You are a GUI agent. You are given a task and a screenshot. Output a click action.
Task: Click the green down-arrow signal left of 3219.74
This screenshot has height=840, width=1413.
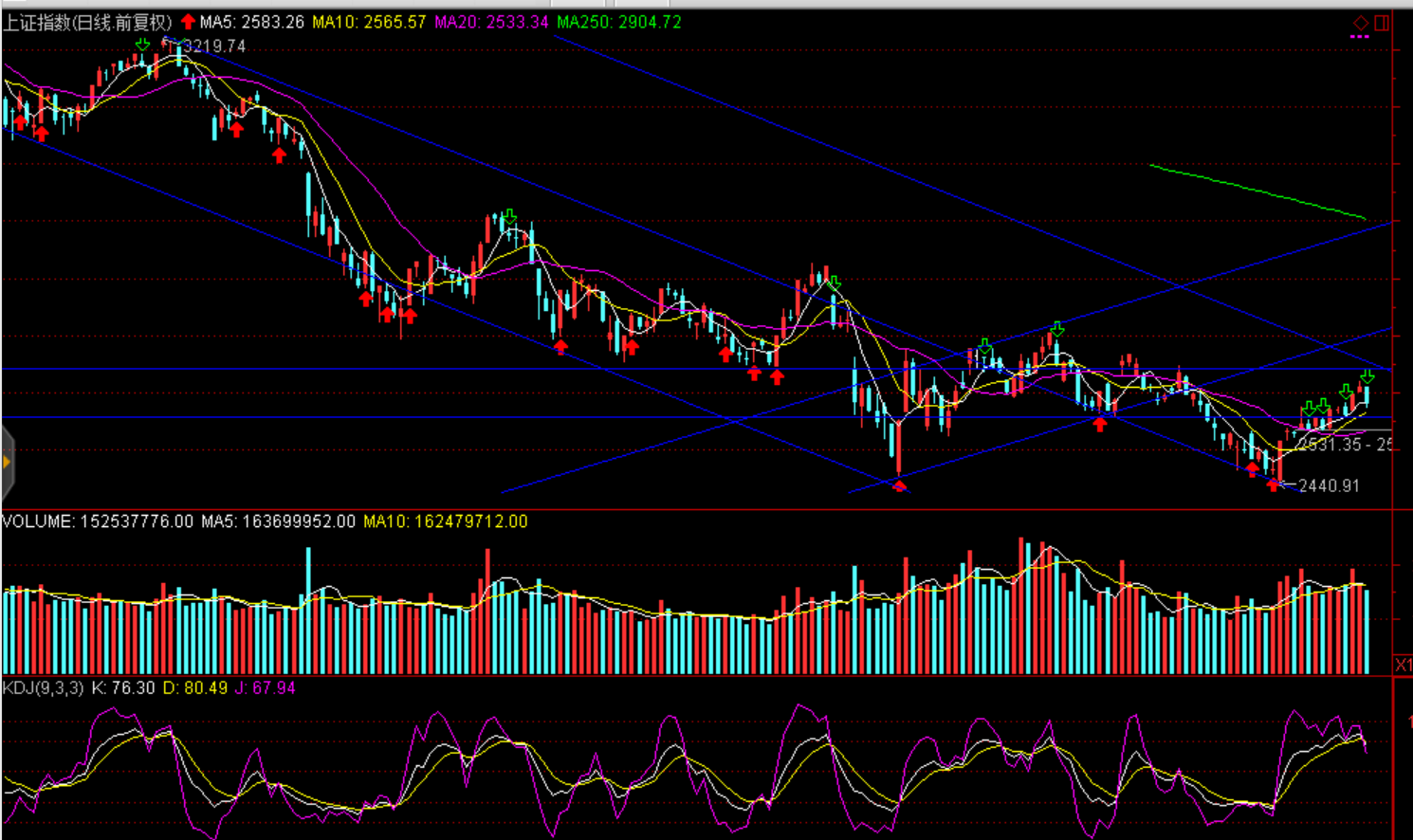coord(142,45)
